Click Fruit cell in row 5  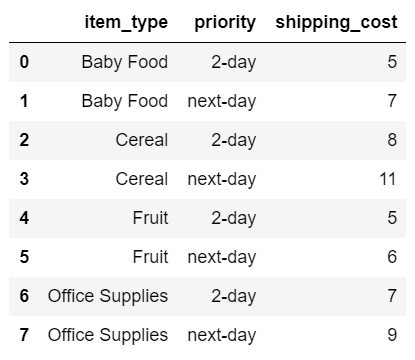click(150, 257)
